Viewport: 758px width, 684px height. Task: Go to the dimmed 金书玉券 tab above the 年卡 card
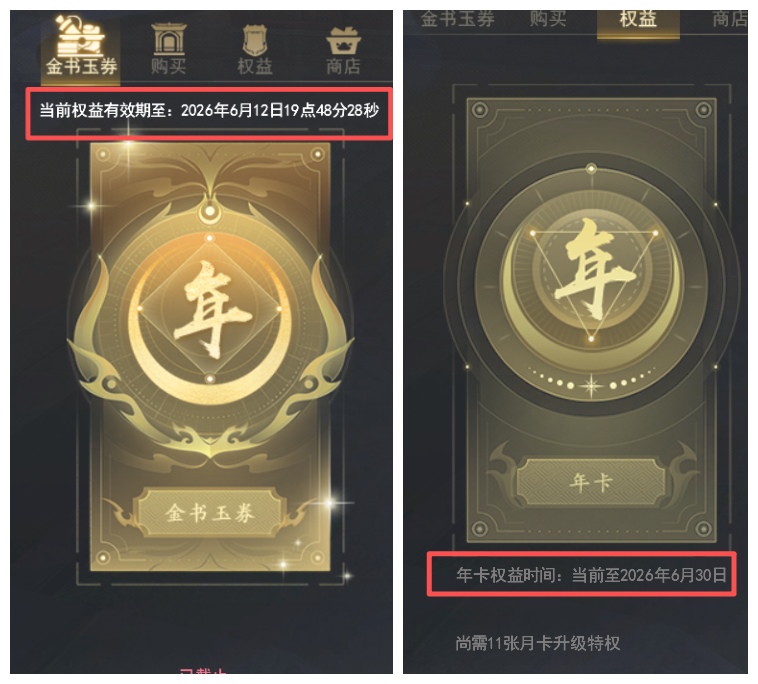[457, 19]
